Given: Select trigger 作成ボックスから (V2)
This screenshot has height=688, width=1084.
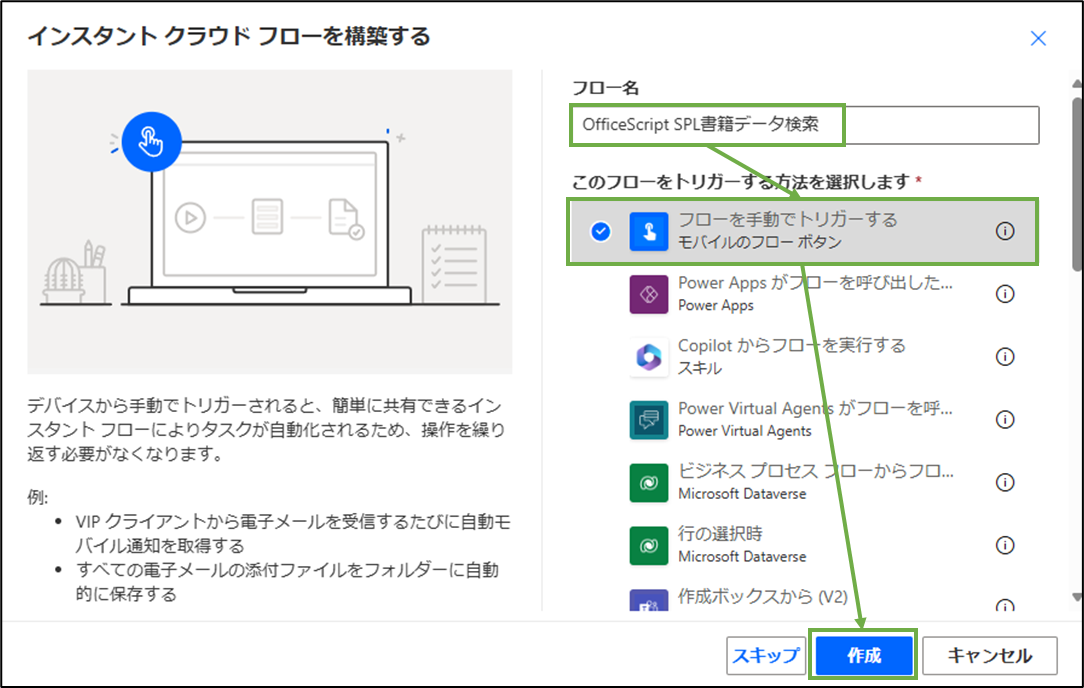Looking at the screenshot, I should pos(804,599).
